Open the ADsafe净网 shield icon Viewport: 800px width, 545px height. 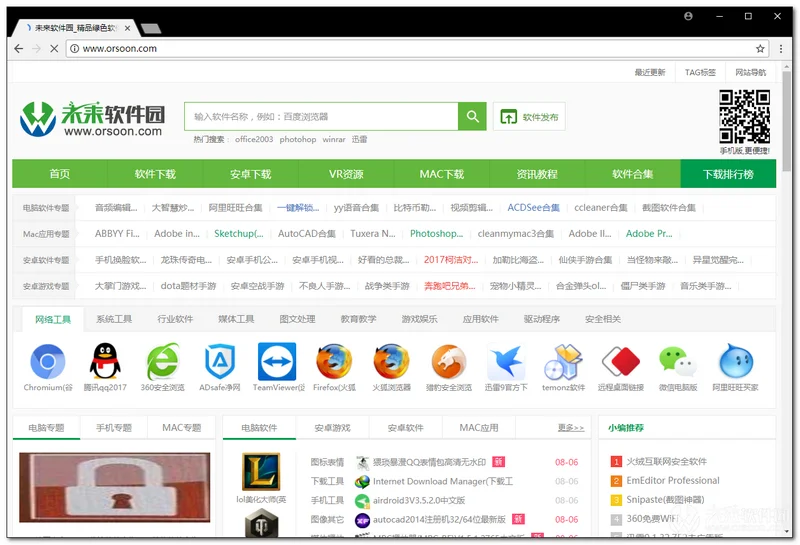coord(220,362)
